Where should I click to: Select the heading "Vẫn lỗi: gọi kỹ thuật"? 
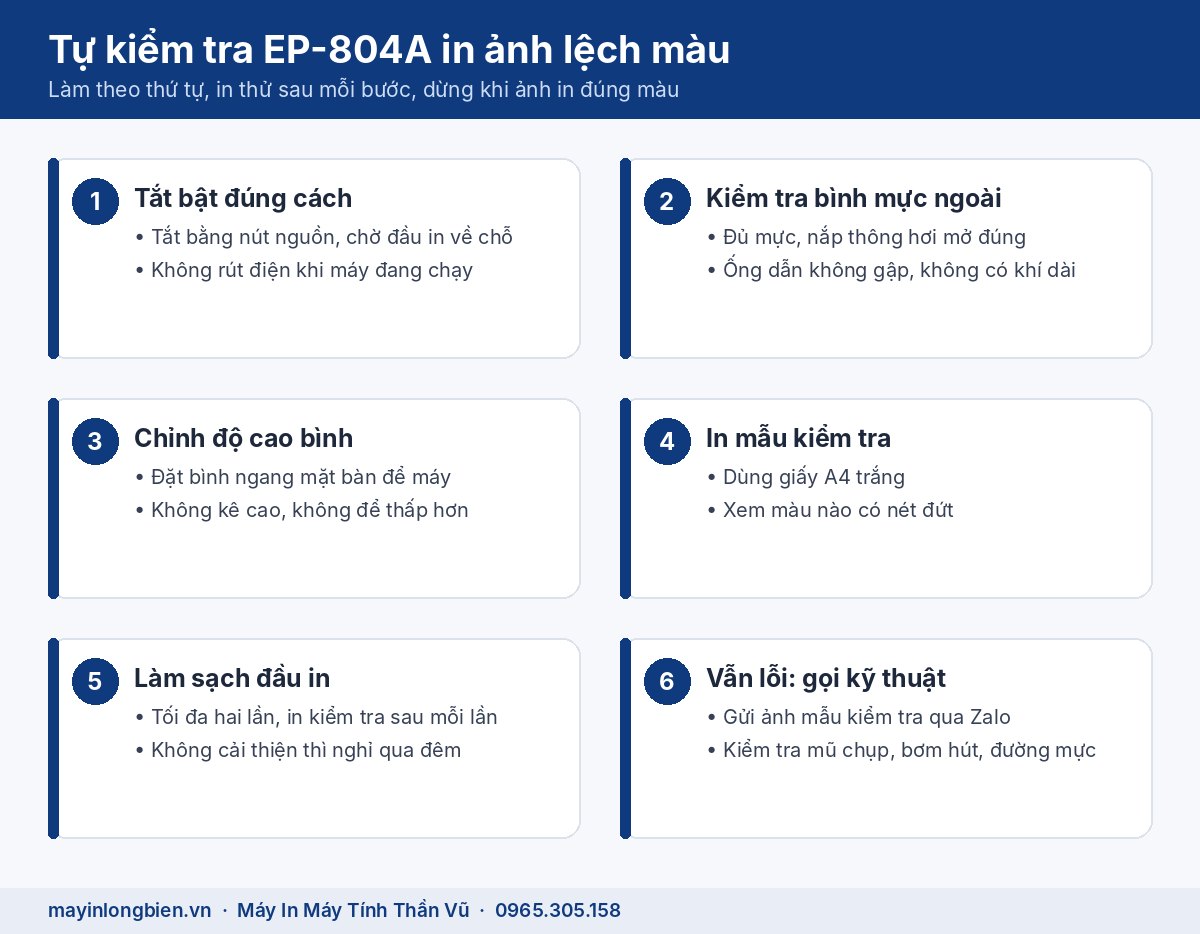tap(826, 678)
